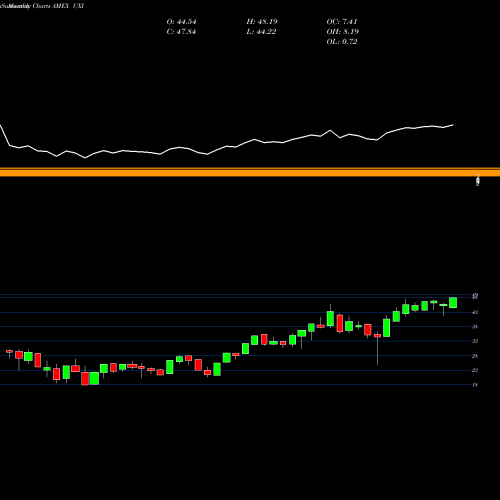
Task: Select the last green candlestick on the right
Action: 453,303
